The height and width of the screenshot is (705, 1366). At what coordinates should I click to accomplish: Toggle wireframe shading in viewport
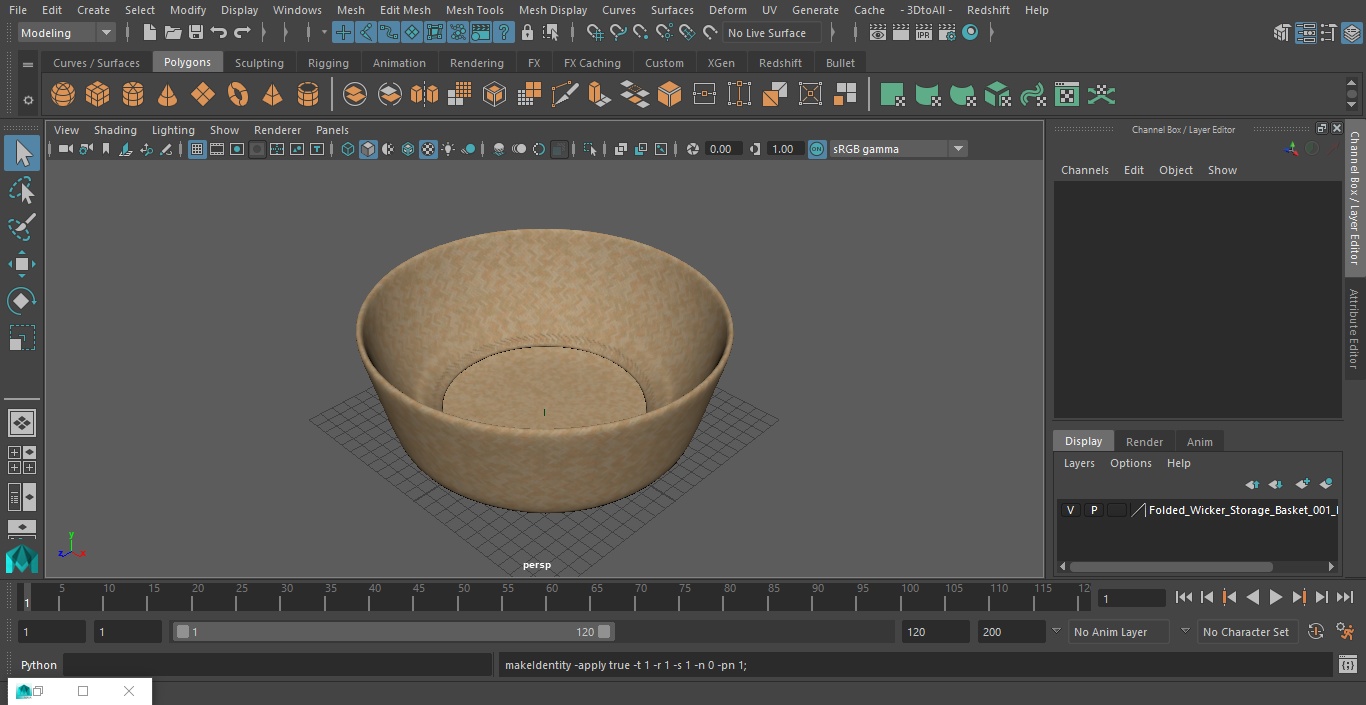point(348,149)
